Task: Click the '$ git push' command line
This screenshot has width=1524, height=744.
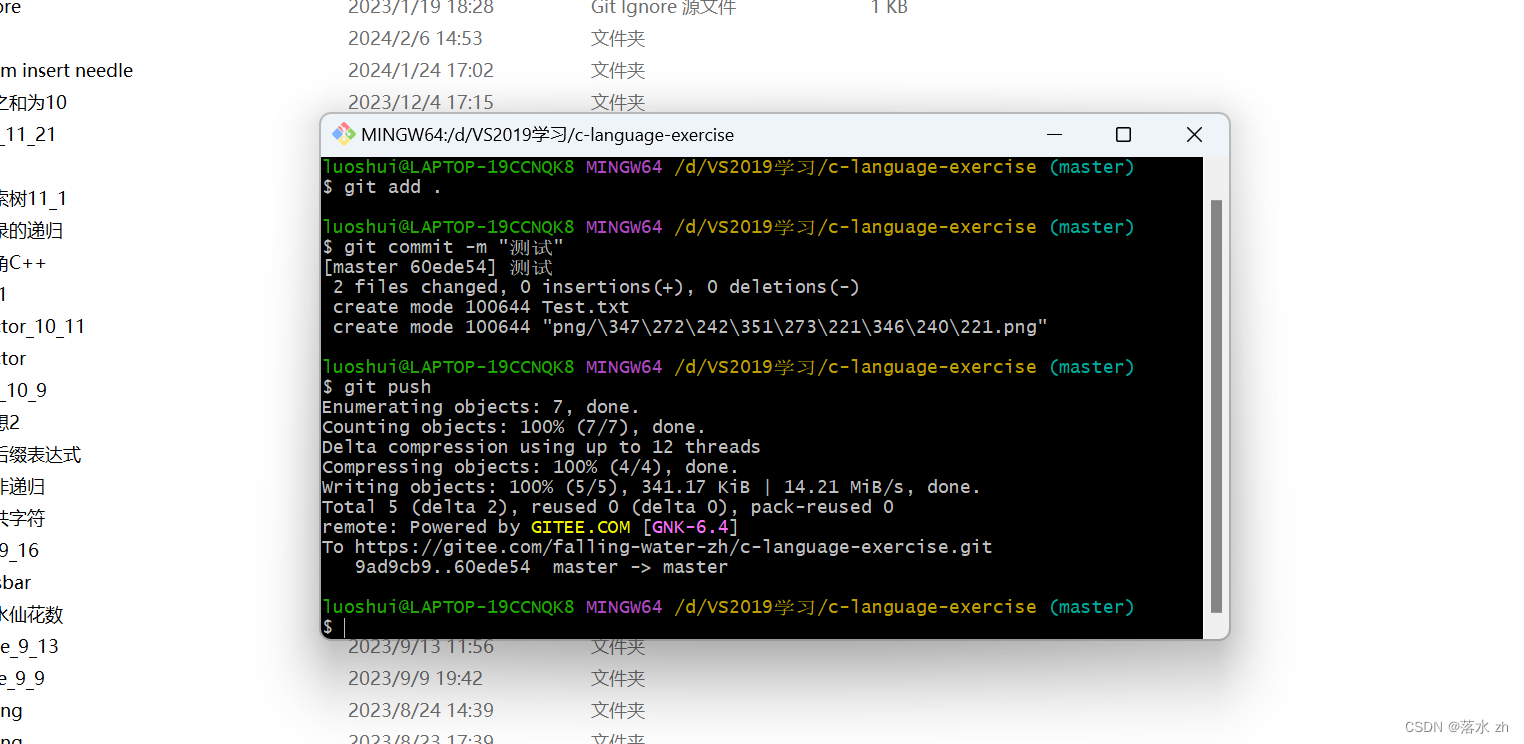Action: click(x=377, y=387)
